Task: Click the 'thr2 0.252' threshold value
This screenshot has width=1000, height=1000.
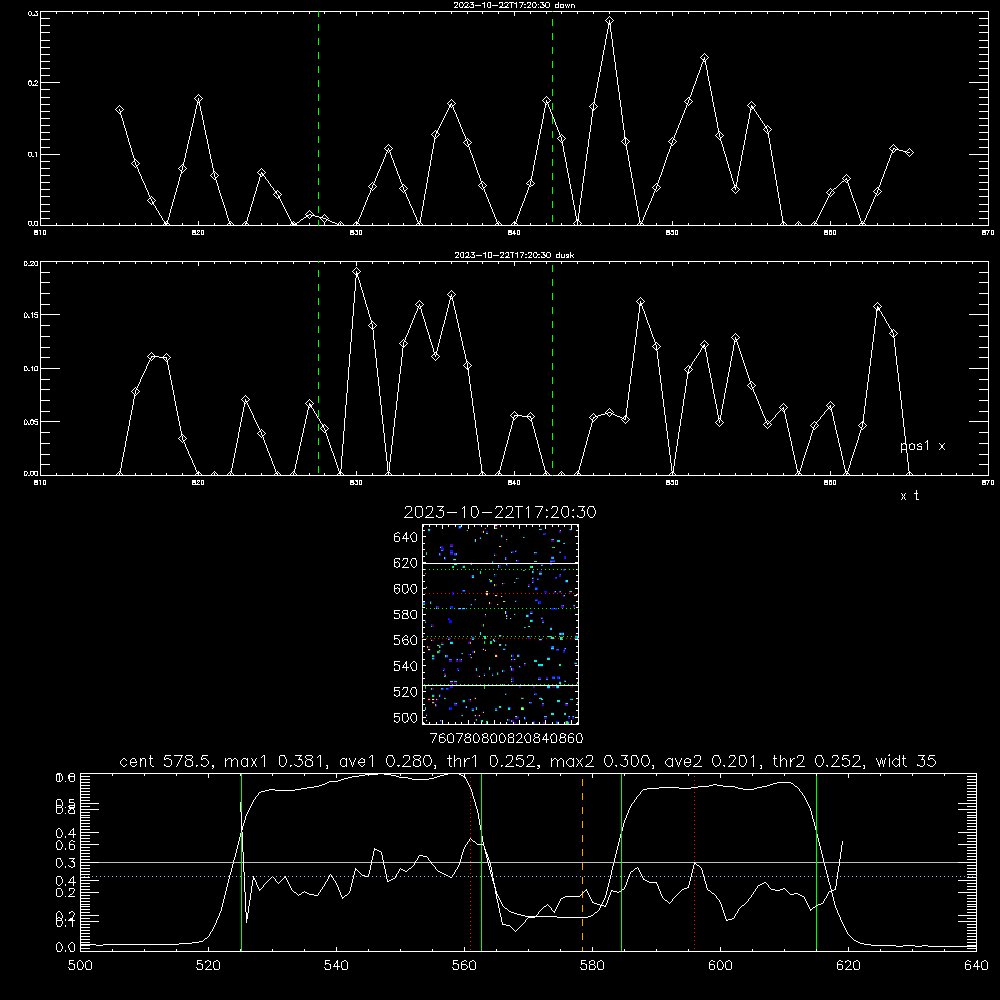Action: pos(817,761)
